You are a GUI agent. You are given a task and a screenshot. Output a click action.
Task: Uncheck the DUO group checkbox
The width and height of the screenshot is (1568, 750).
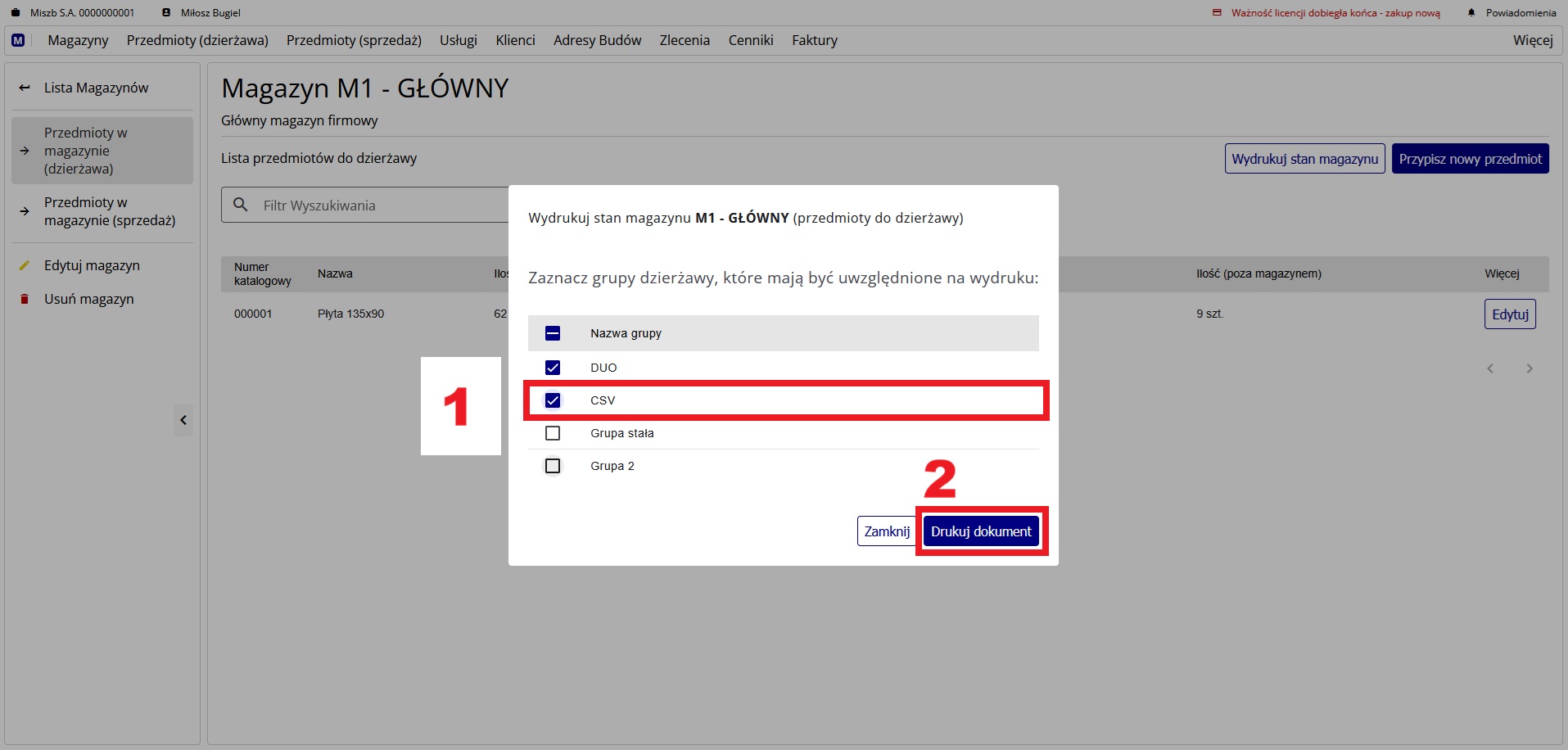click(553, 368)
